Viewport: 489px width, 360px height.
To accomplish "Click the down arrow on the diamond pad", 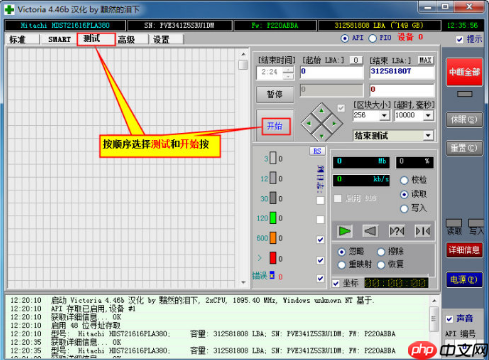I will 321,136.
